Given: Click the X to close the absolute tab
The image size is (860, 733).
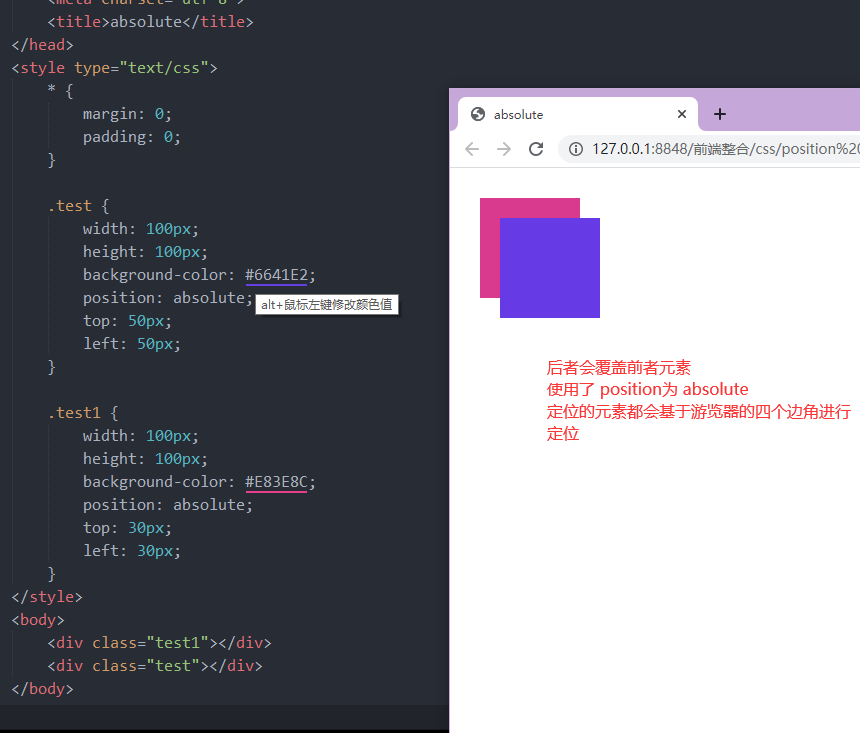Looking at the screenshot, I should (x=682, y=114).
